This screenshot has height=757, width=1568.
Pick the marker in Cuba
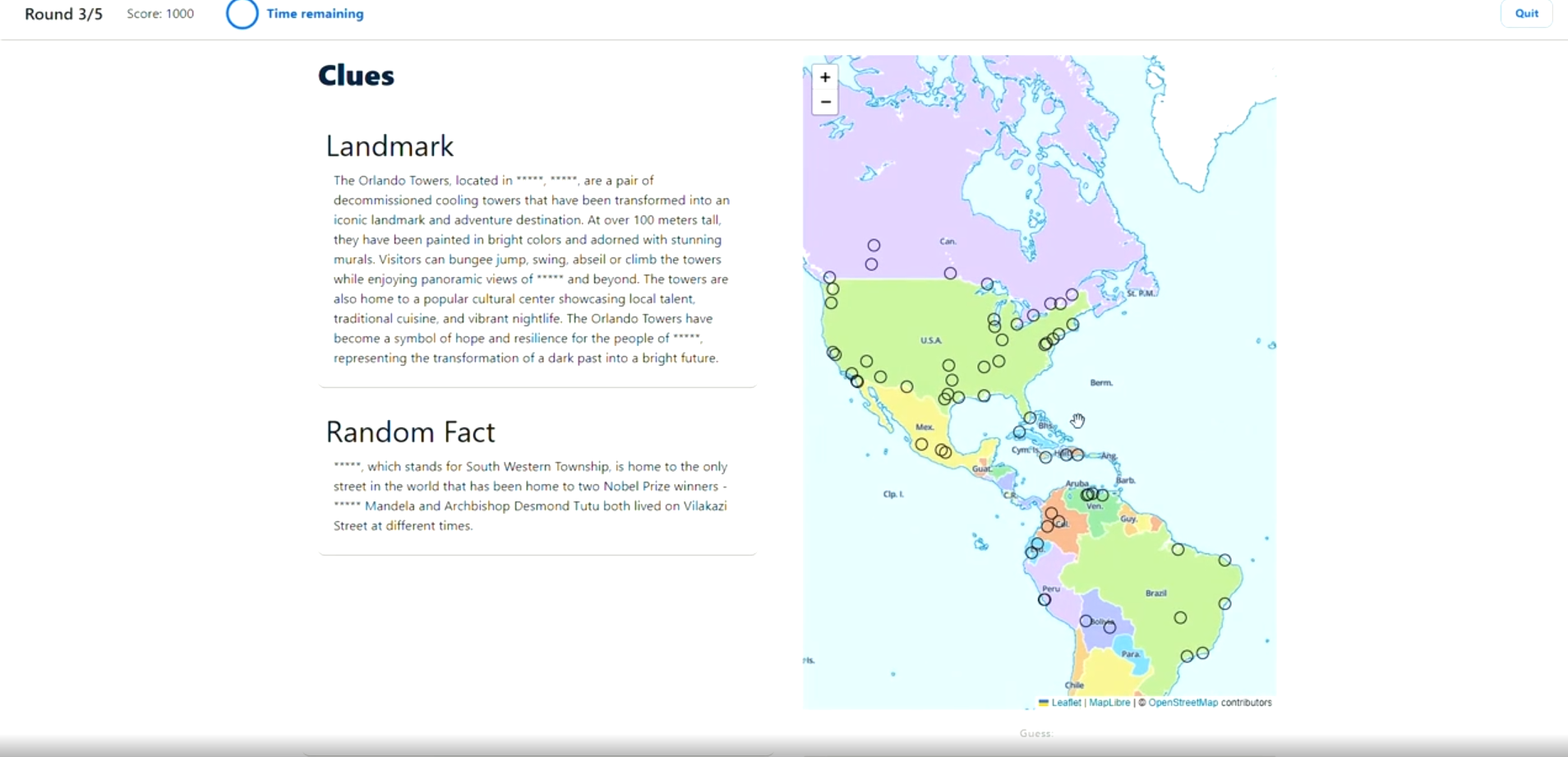pos(1019,432)
